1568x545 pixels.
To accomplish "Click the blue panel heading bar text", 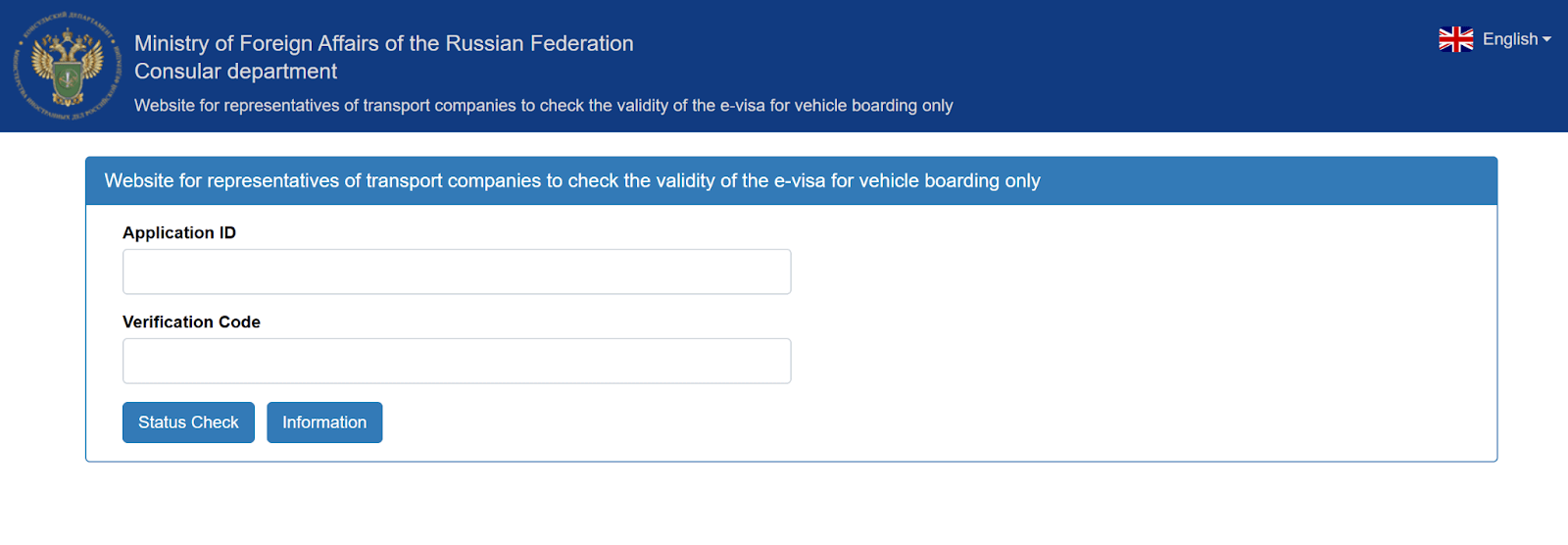I will tap(572, 180).
